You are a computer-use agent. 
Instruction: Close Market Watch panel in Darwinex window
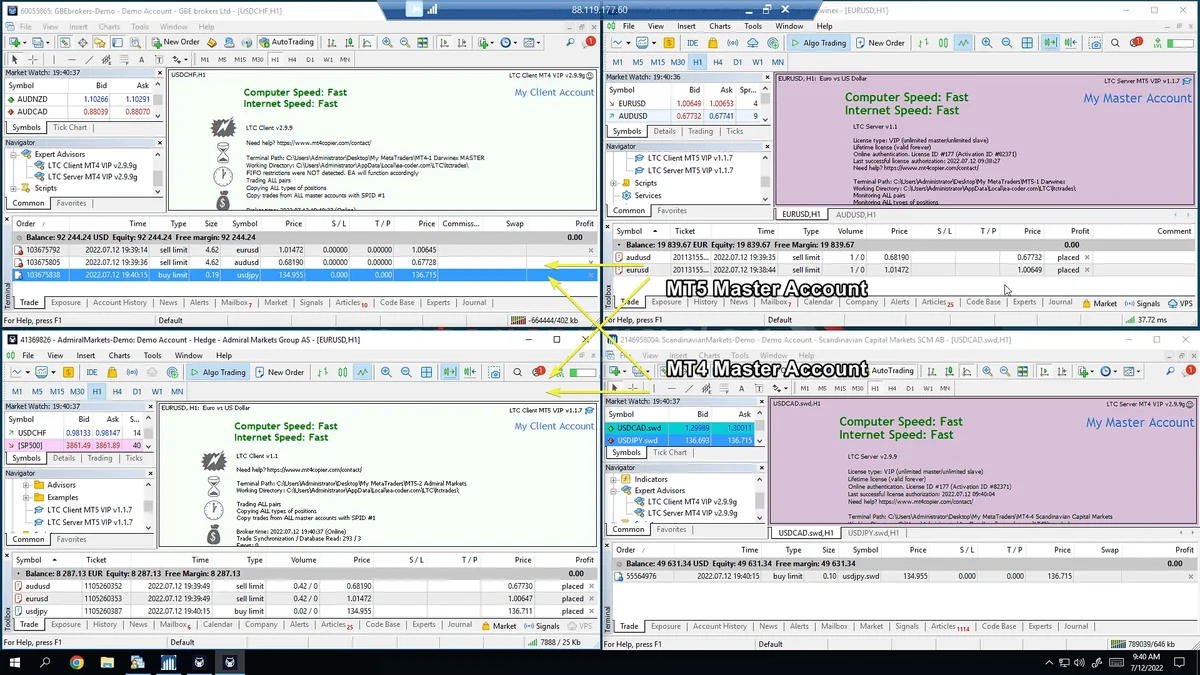(x=767, y=76)
